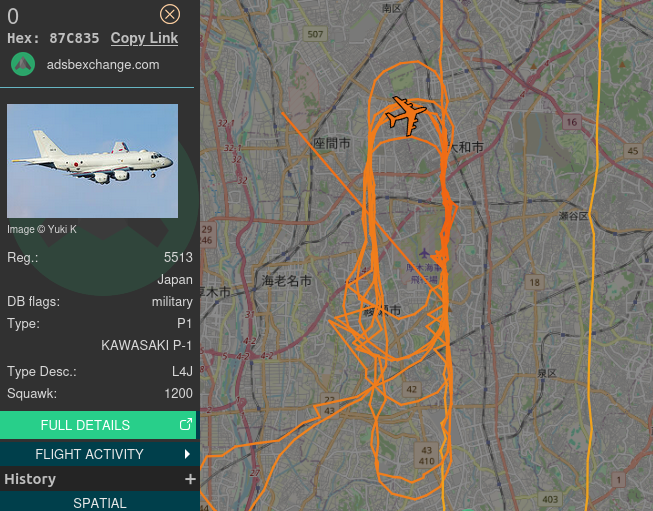Close the aircraft info panel

(x=170, y=15)
